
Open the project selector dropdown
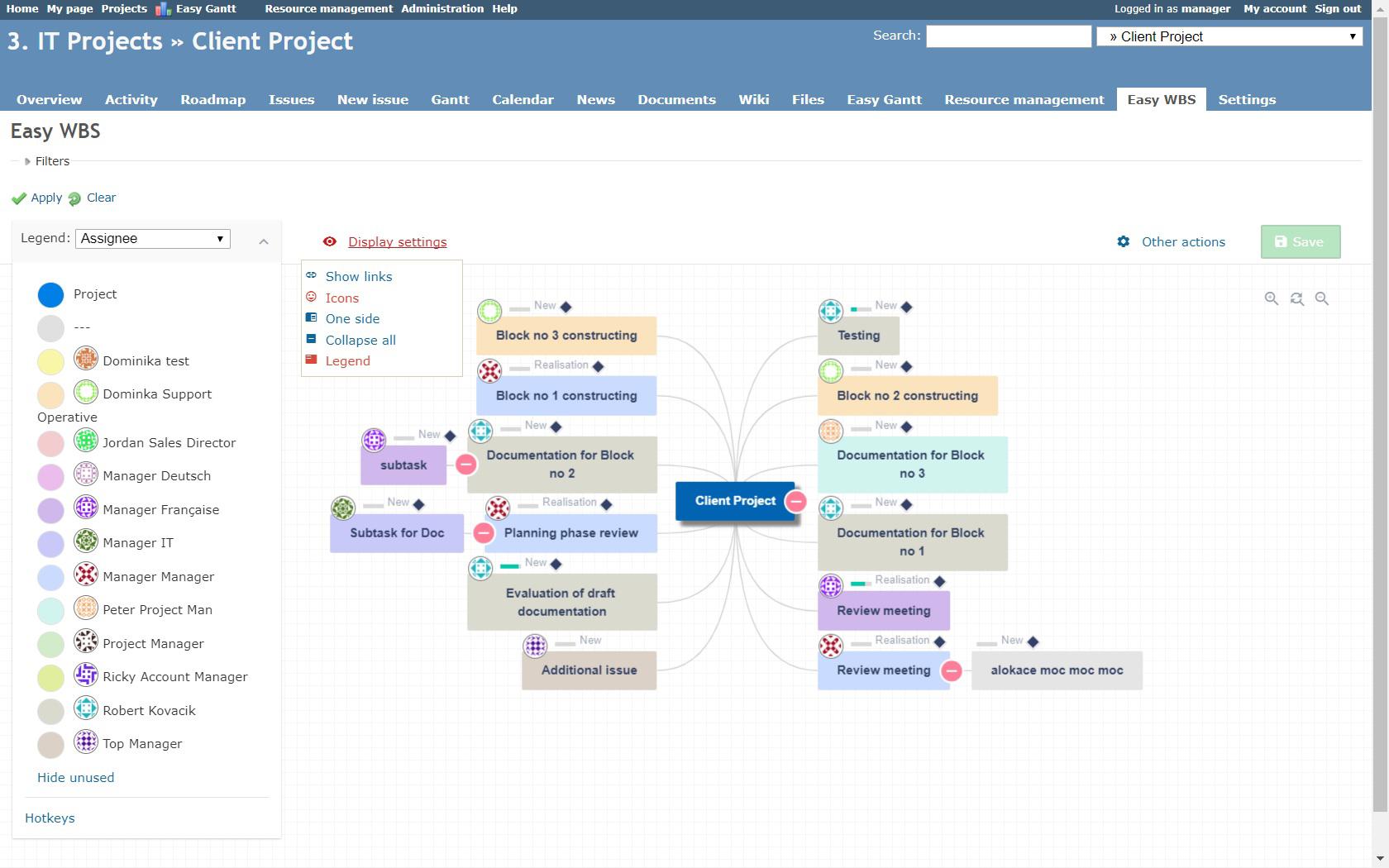[1229, 36]
